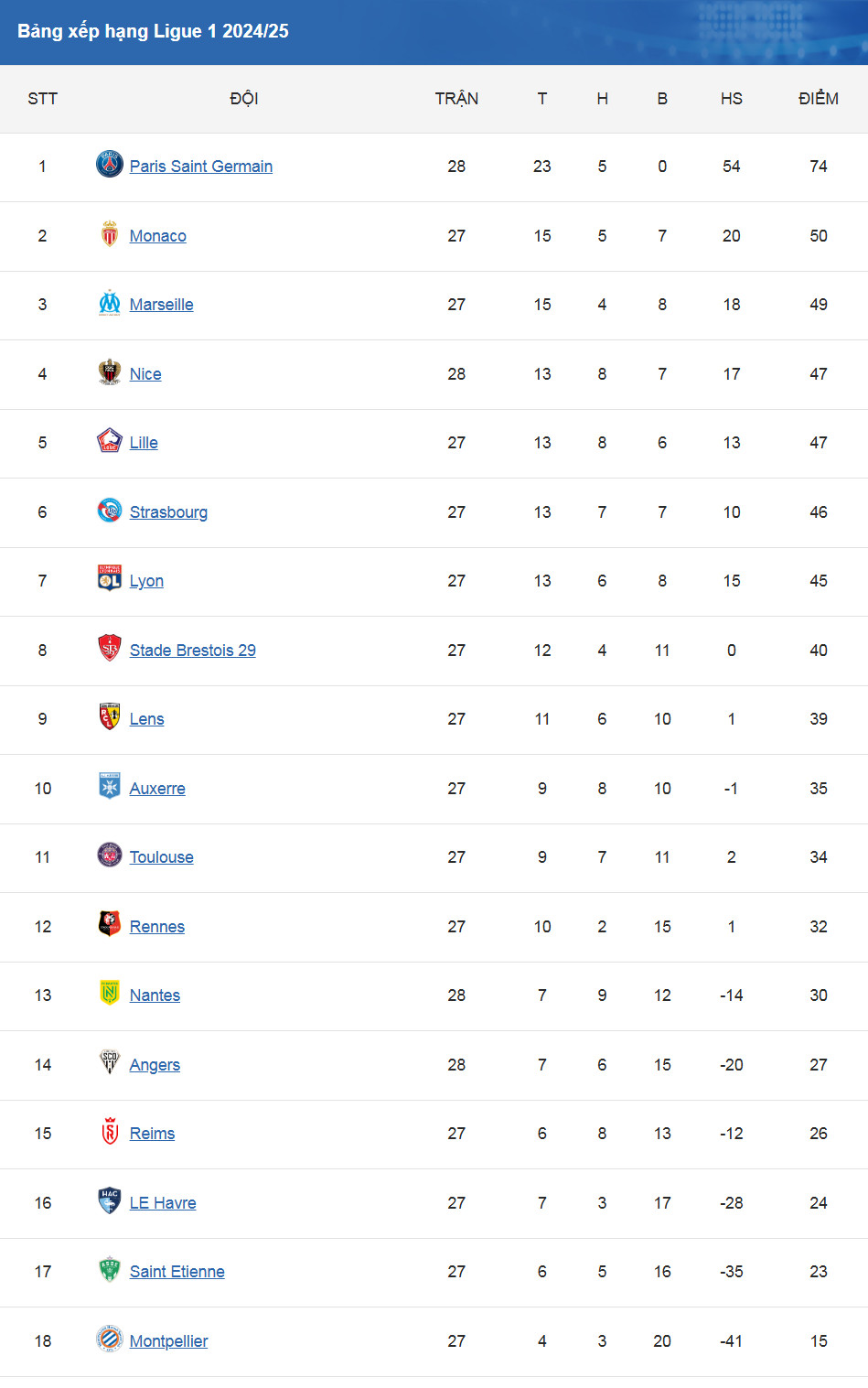Open the Paris Saint Germain team link
Screen dimensions: 868x1388
click(201, 167)
